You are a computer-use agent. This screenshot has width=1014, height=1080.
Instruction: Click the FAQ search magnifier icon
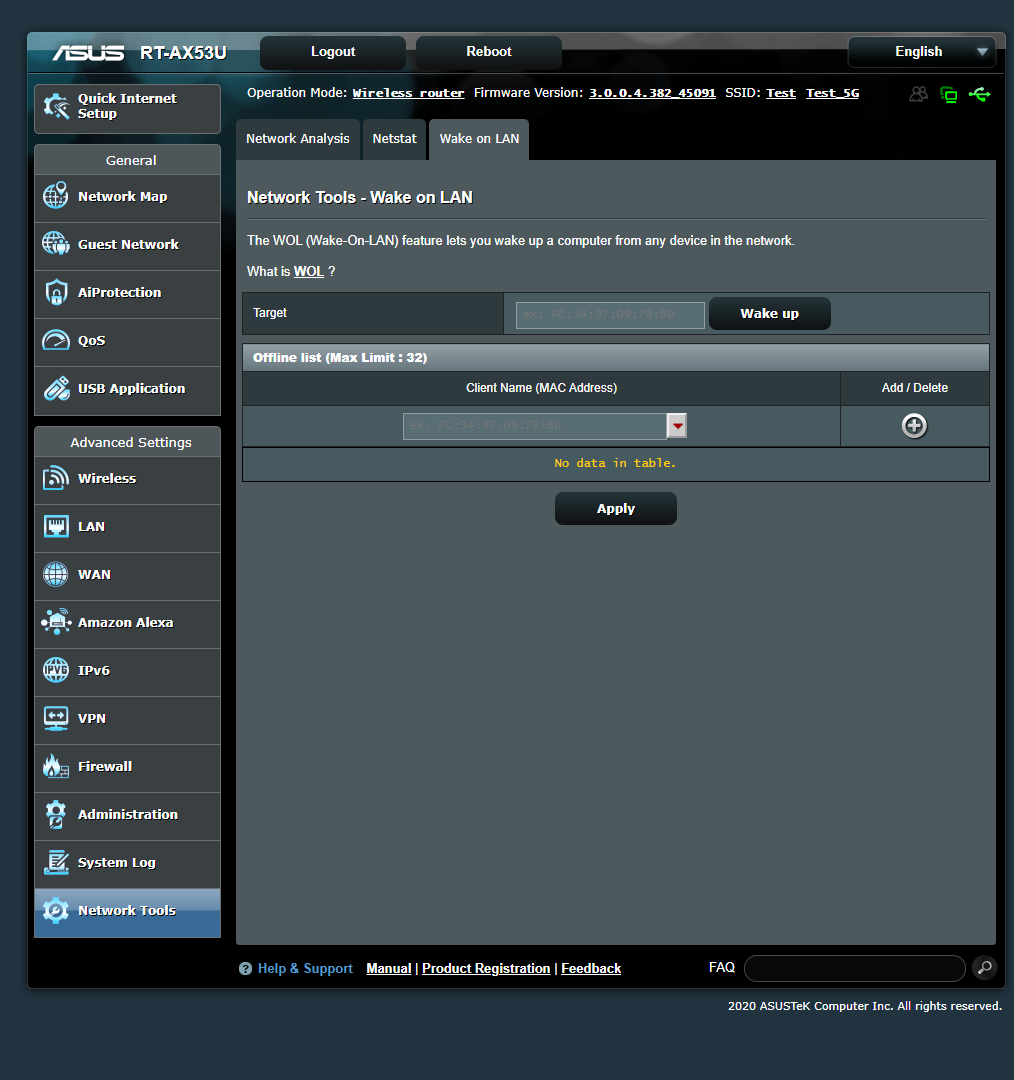tap(985, 968)
